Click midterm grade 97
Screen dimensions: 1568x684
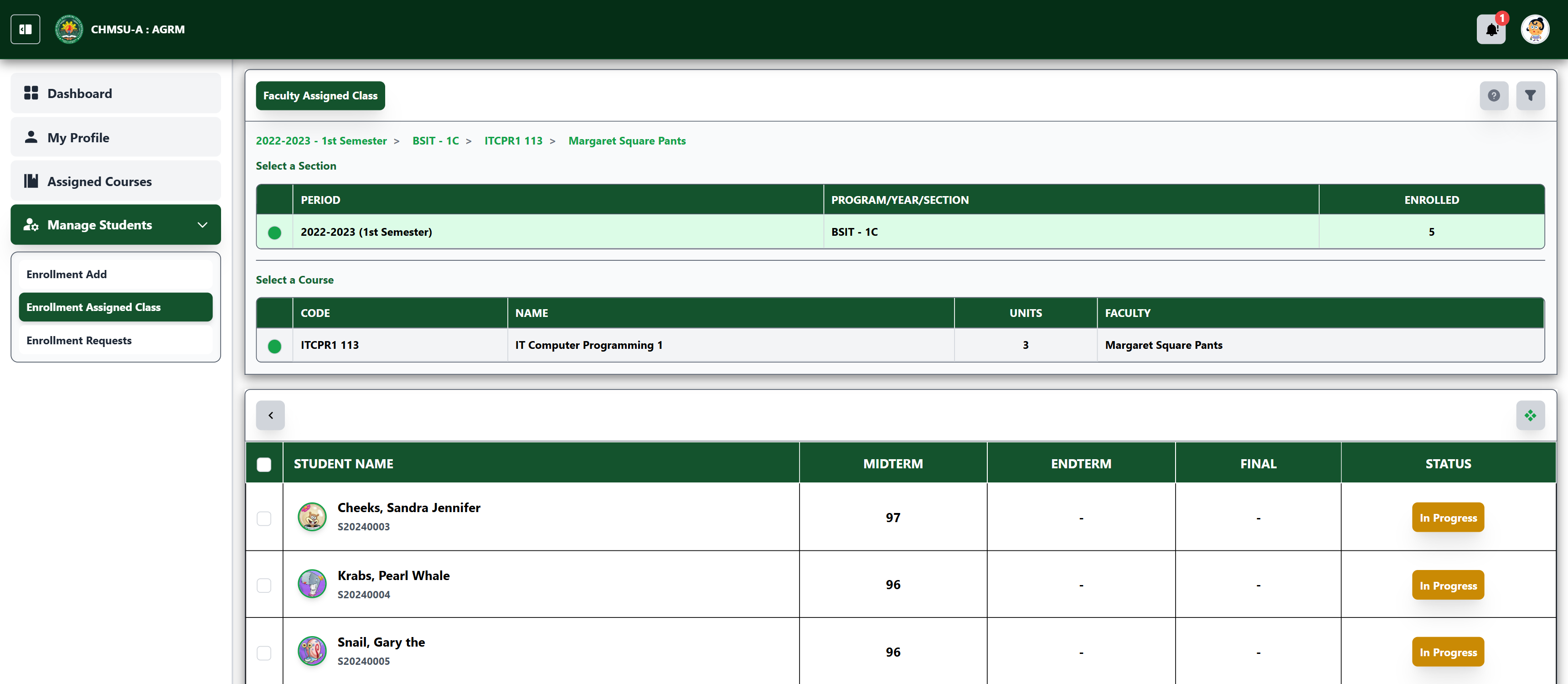point(893,518)
